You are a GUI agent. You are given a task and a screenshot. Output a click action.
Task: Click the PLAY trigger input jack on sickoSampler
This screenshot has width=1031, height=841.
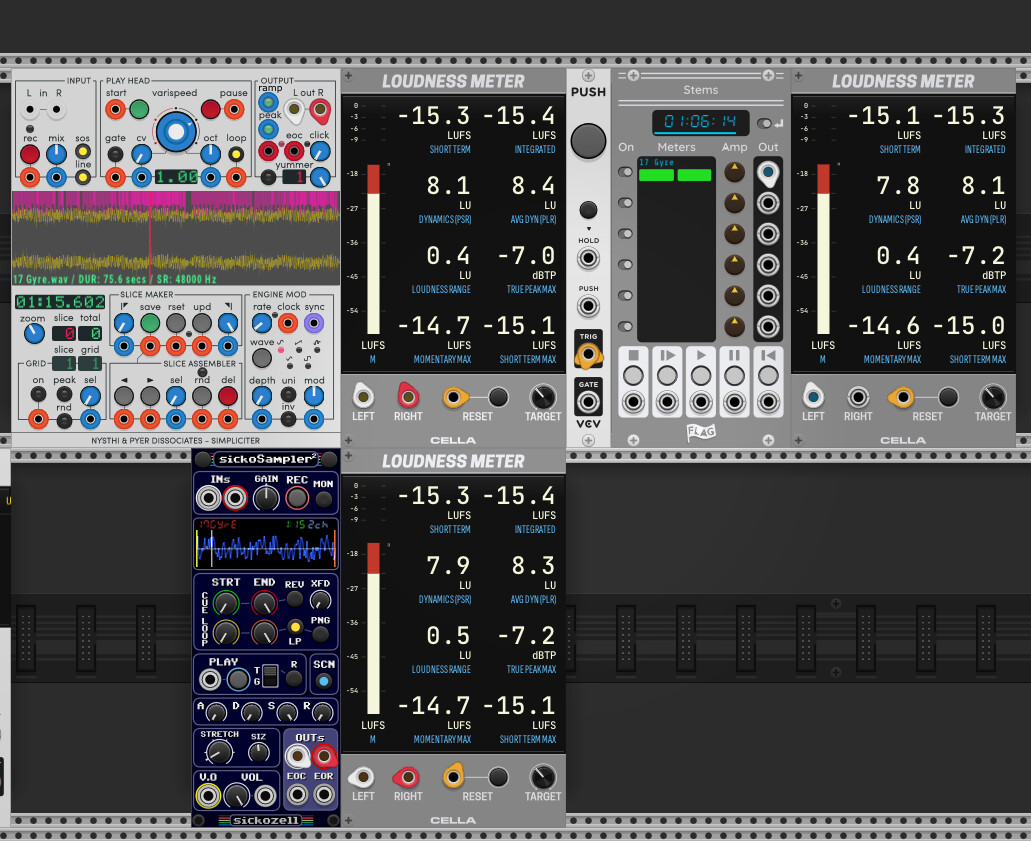click(210, 679)
